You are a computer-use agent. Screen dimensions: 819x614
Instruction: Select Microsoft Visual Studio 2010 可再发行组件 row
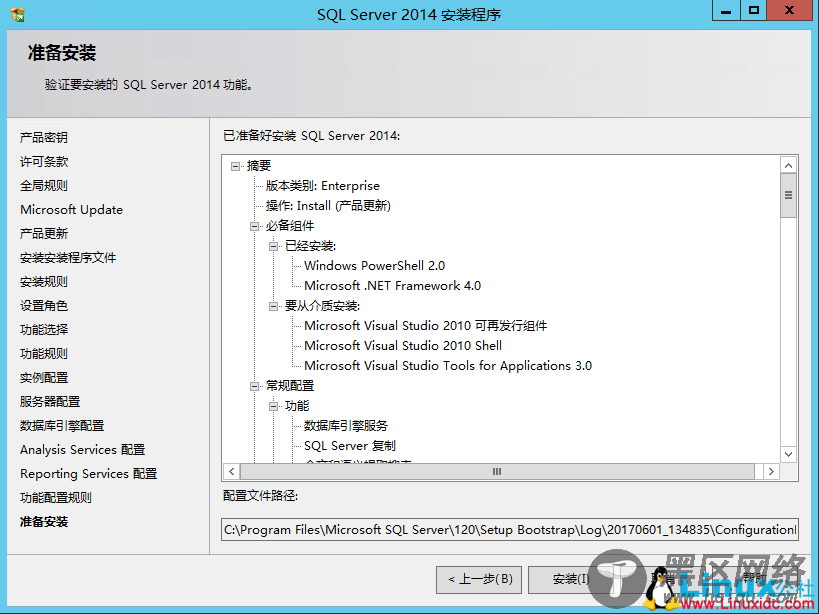426,326
